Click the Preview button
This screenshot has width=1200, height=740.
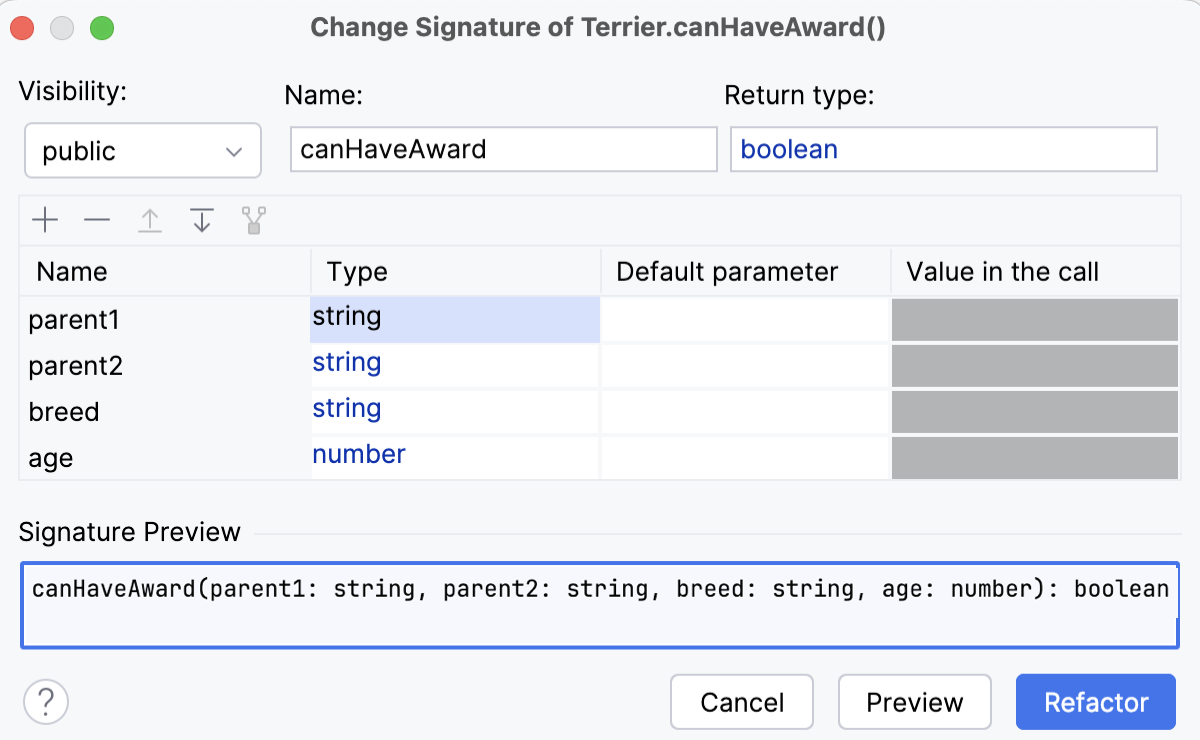pyautogui.click(x=914, y=702)
